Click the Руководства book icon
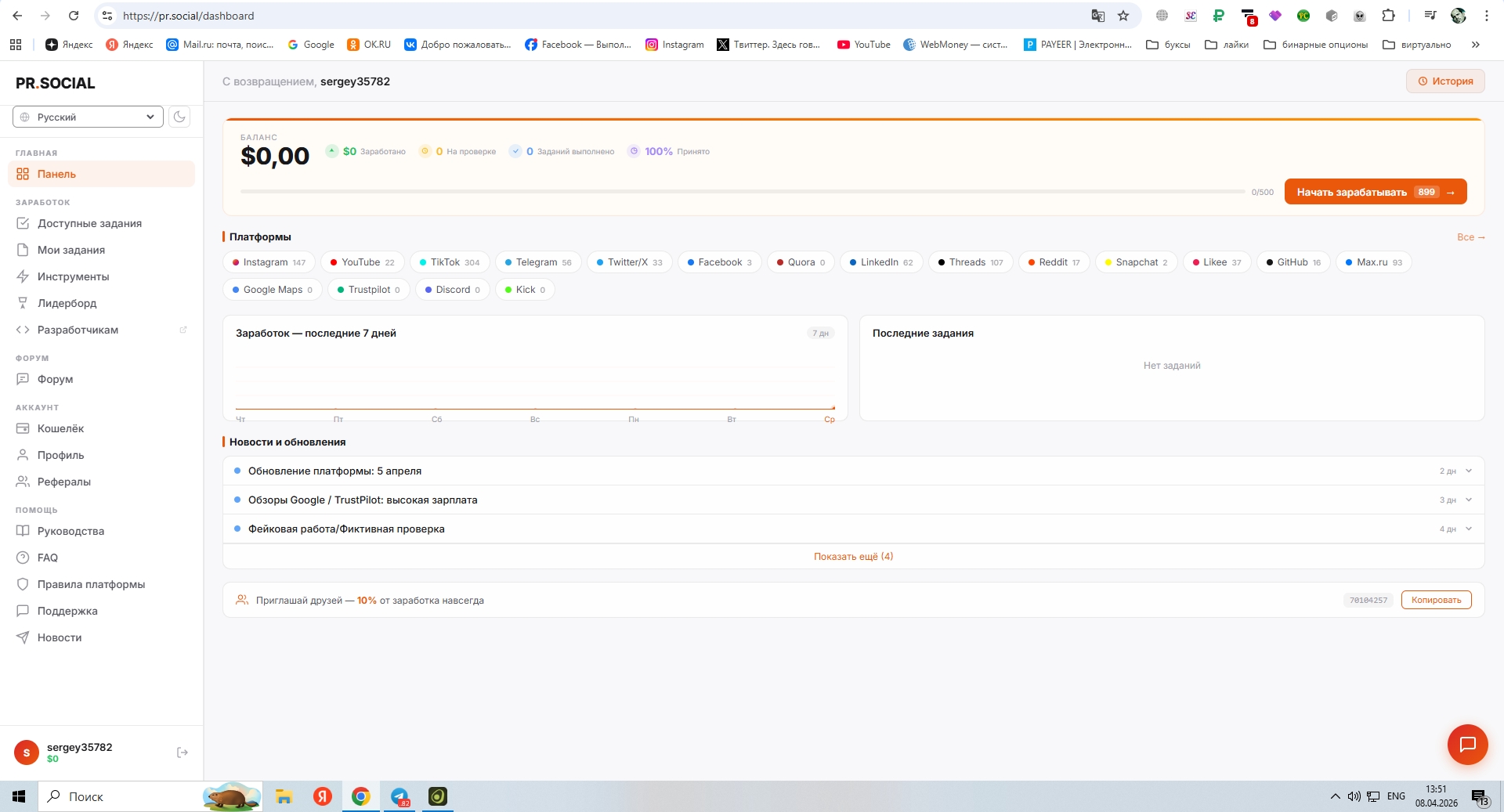This screenshot has width=1504, height=812. pyautogui.click(x=23, y=531)
